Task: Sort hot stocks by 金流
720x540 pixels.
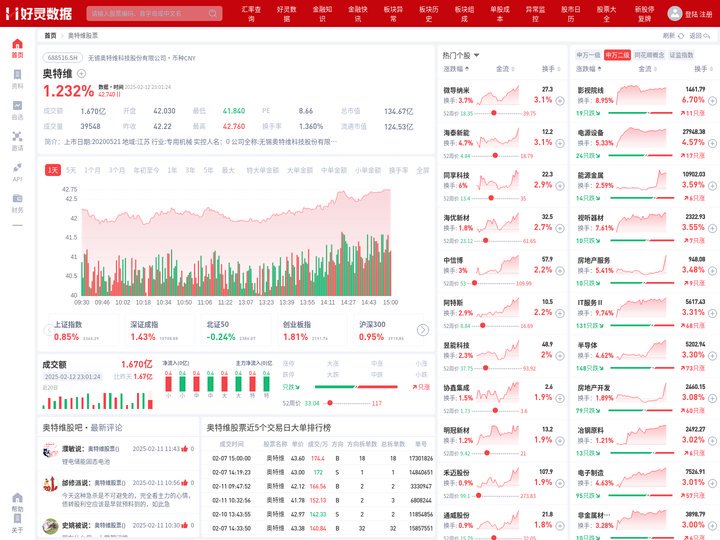Action: click(x=505, y=69)
